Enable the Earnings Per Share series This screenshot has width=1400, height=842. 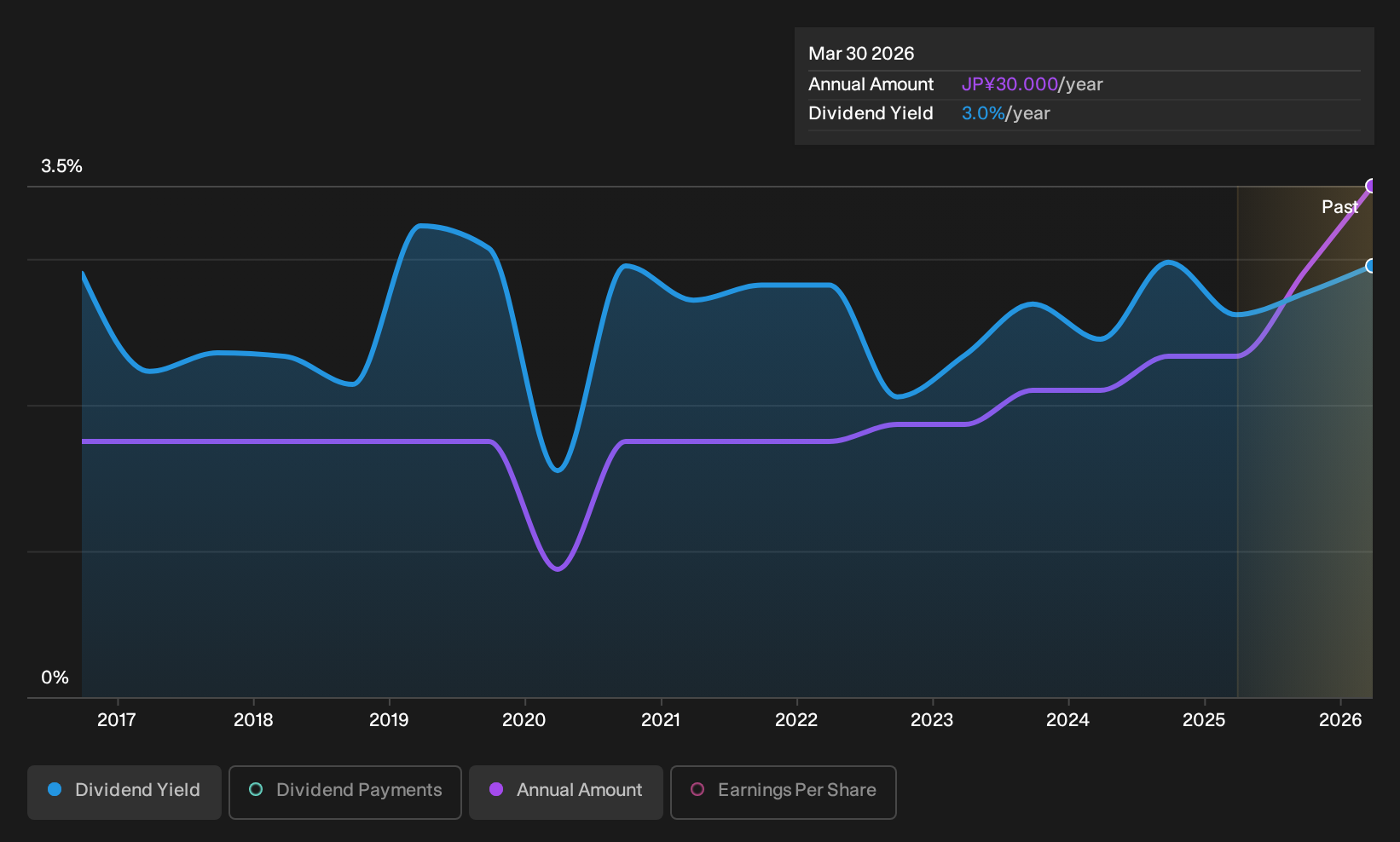[x=784, y=792]
